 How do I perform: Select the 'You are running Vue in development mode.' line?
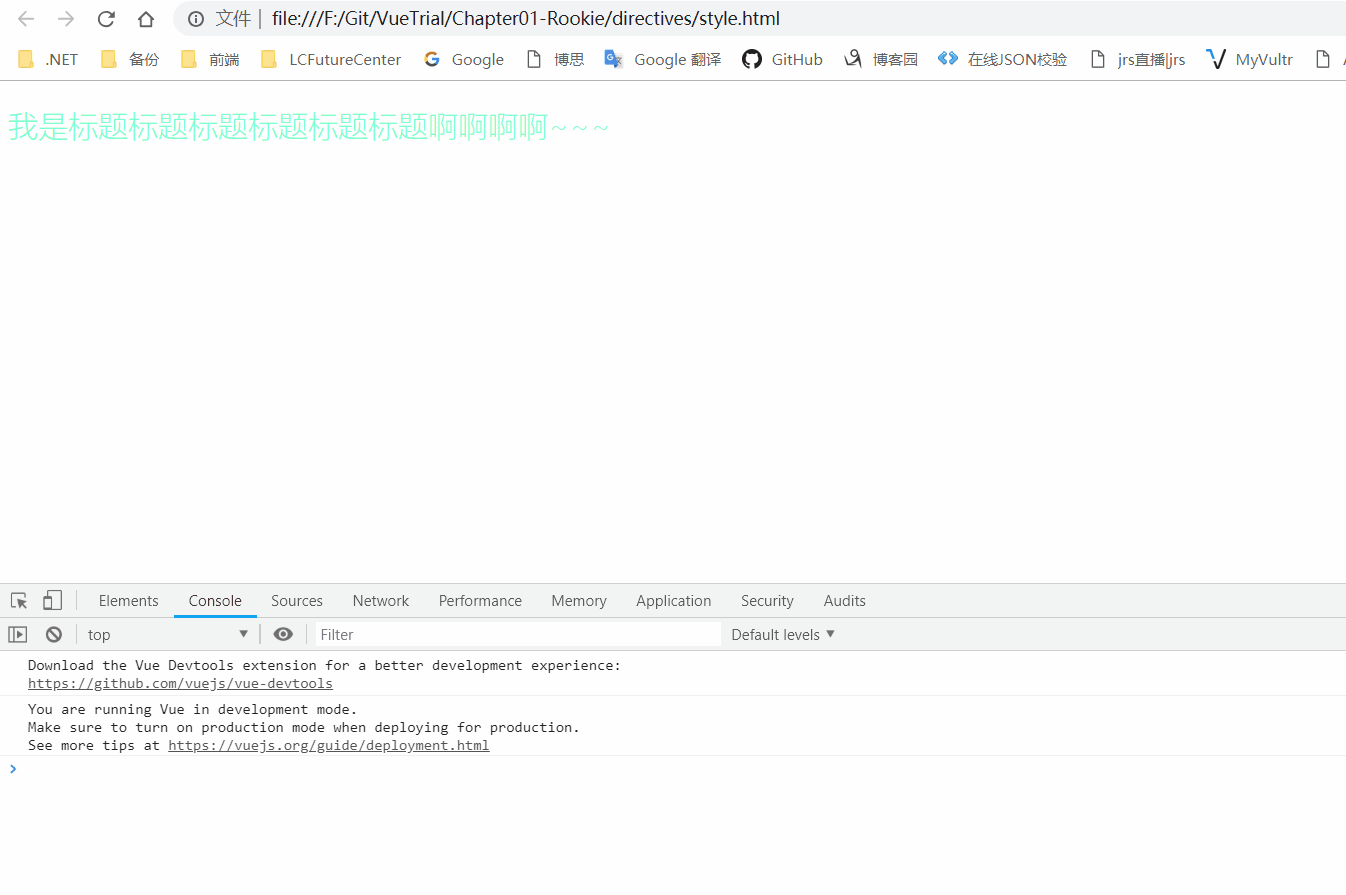pos(193,709)
